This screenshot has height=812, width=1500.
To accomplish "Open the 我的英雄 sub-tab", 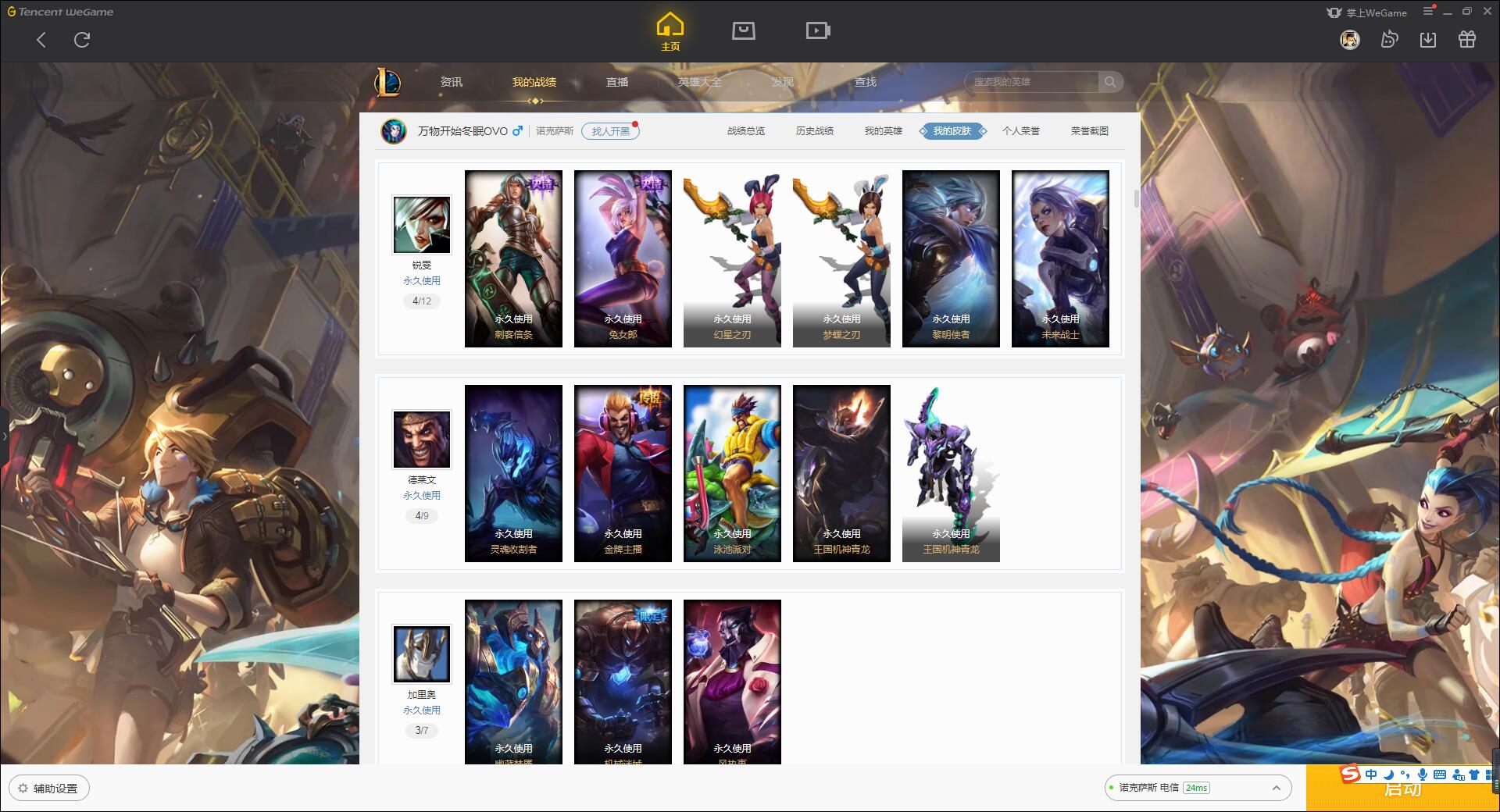I will pos(884,131).
